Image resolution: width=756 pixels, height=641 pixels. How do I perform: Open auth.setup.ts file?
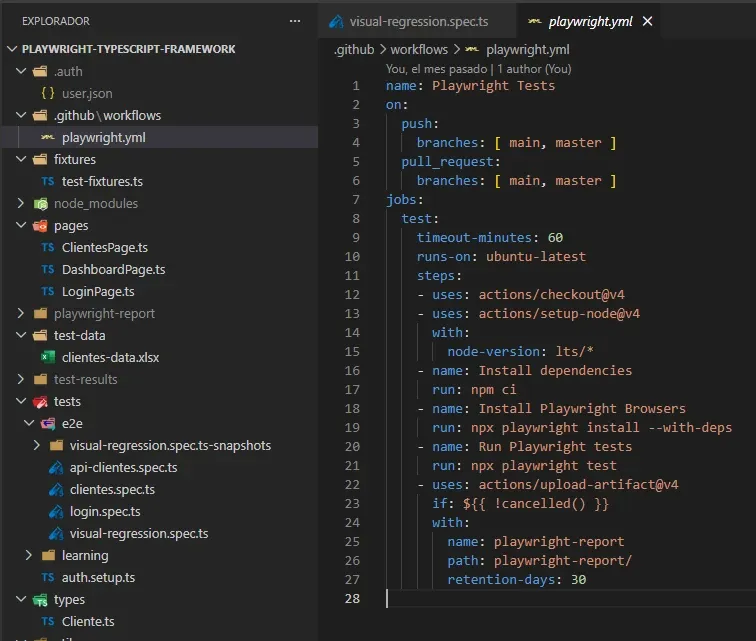[x=98, y=577]
